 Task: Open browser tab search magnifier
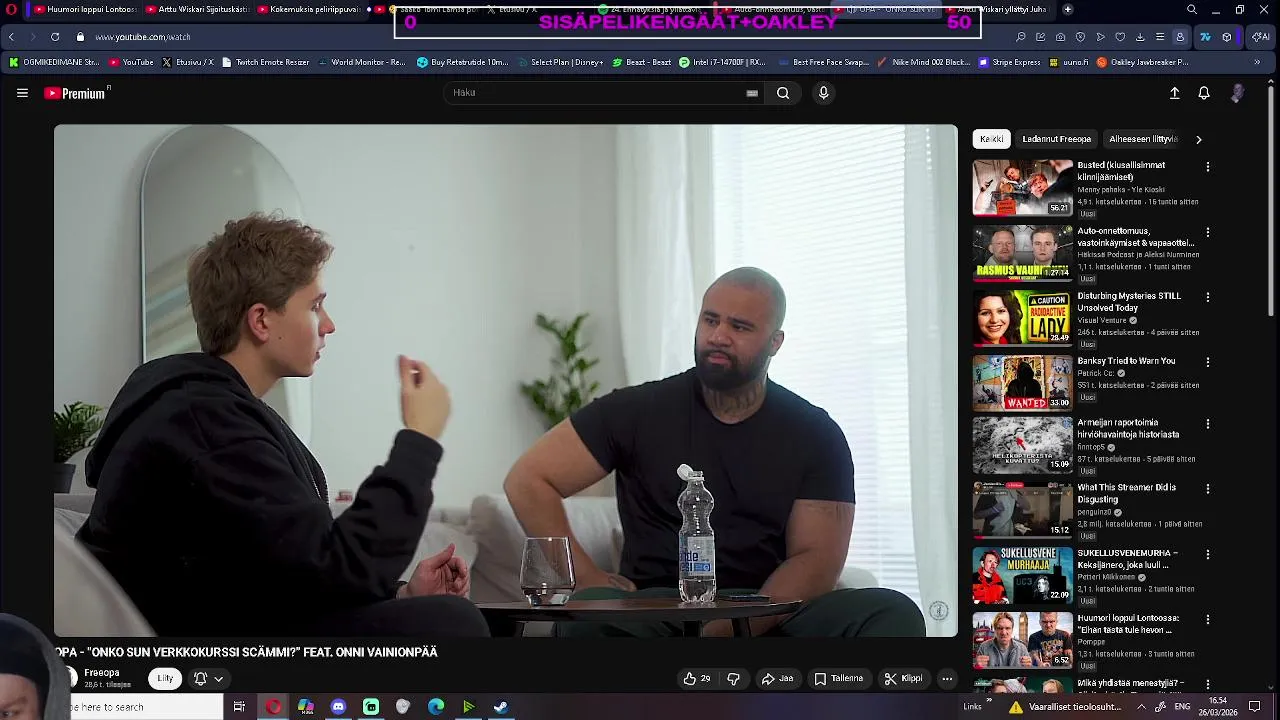[x=1192, y=9]
